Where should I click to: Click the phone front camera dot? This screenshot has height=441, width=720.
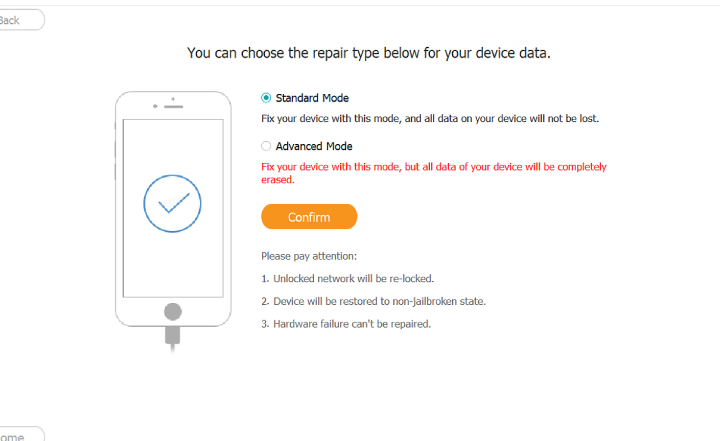pos(155,106)
